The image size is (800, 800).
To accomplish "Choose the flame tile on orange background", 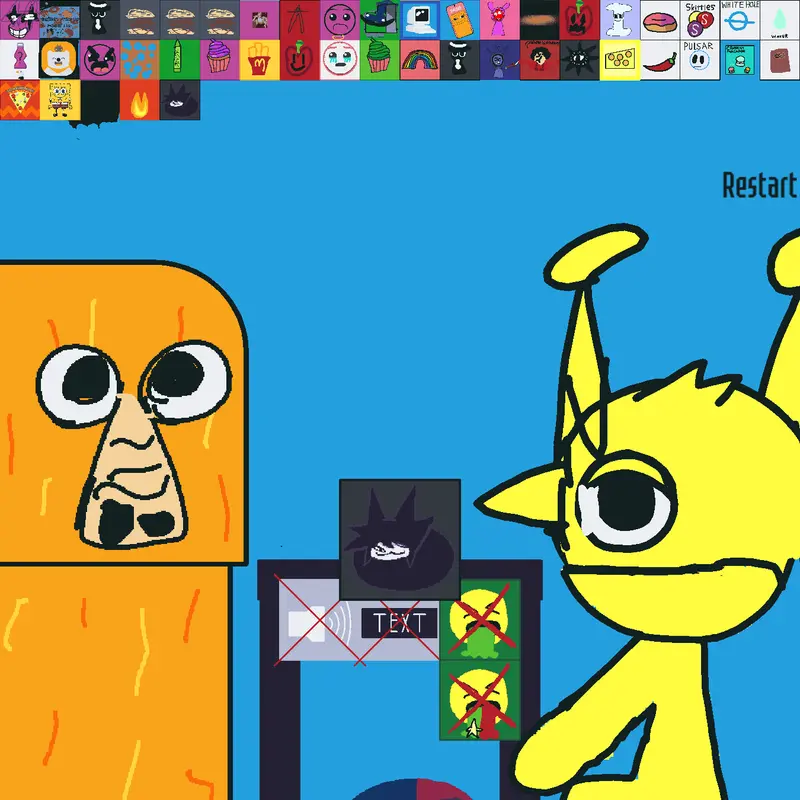I will tap(139, 100).
